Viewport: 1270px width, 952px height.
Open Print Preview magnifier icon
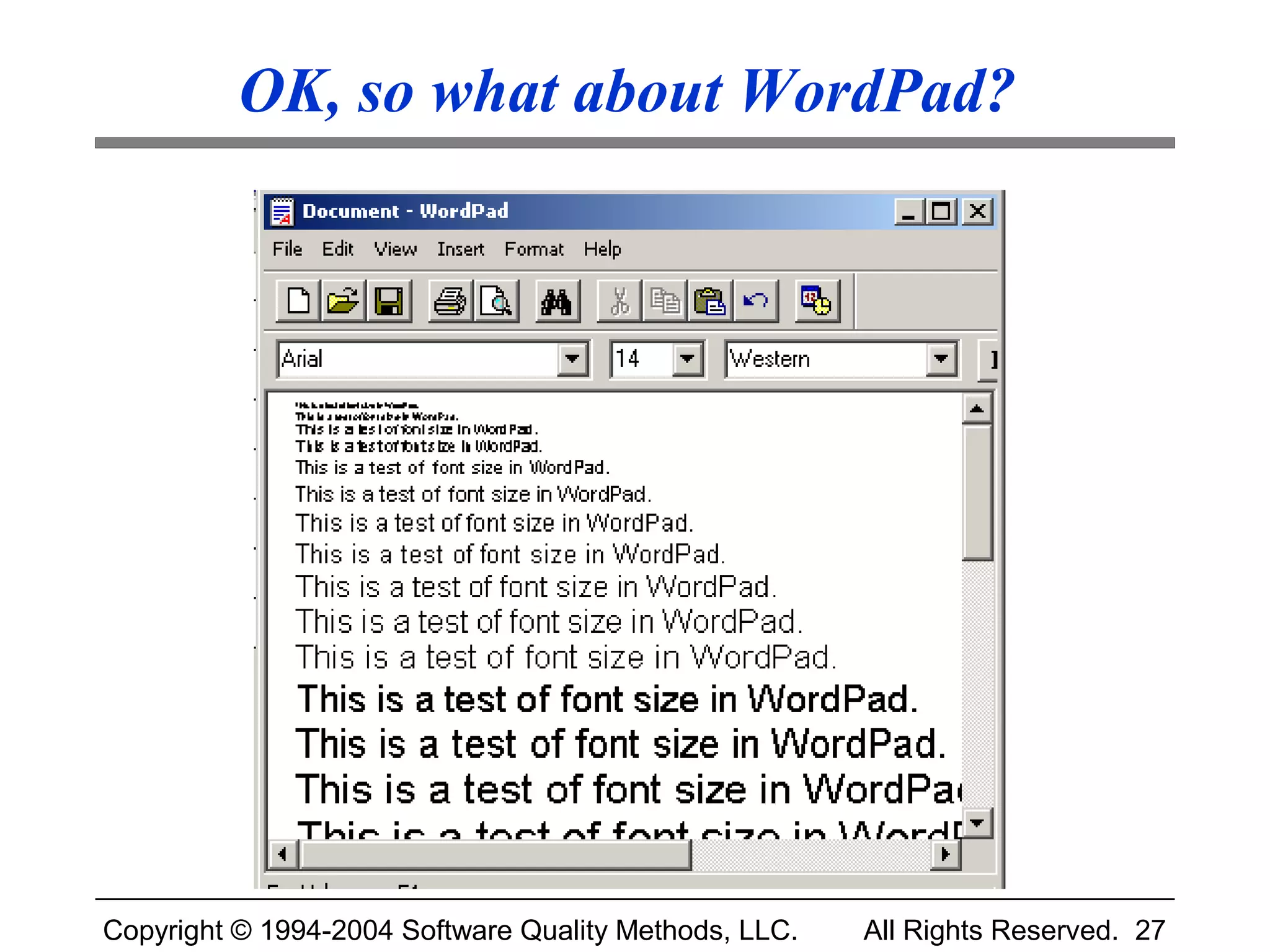pos(496,301)
